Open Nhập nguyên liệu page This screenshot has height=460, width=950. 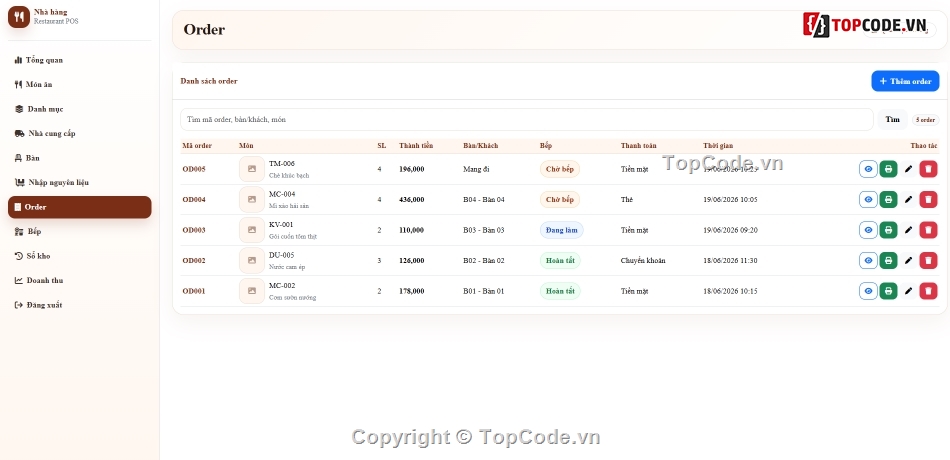pyautogui.click(x=79, y=182)
